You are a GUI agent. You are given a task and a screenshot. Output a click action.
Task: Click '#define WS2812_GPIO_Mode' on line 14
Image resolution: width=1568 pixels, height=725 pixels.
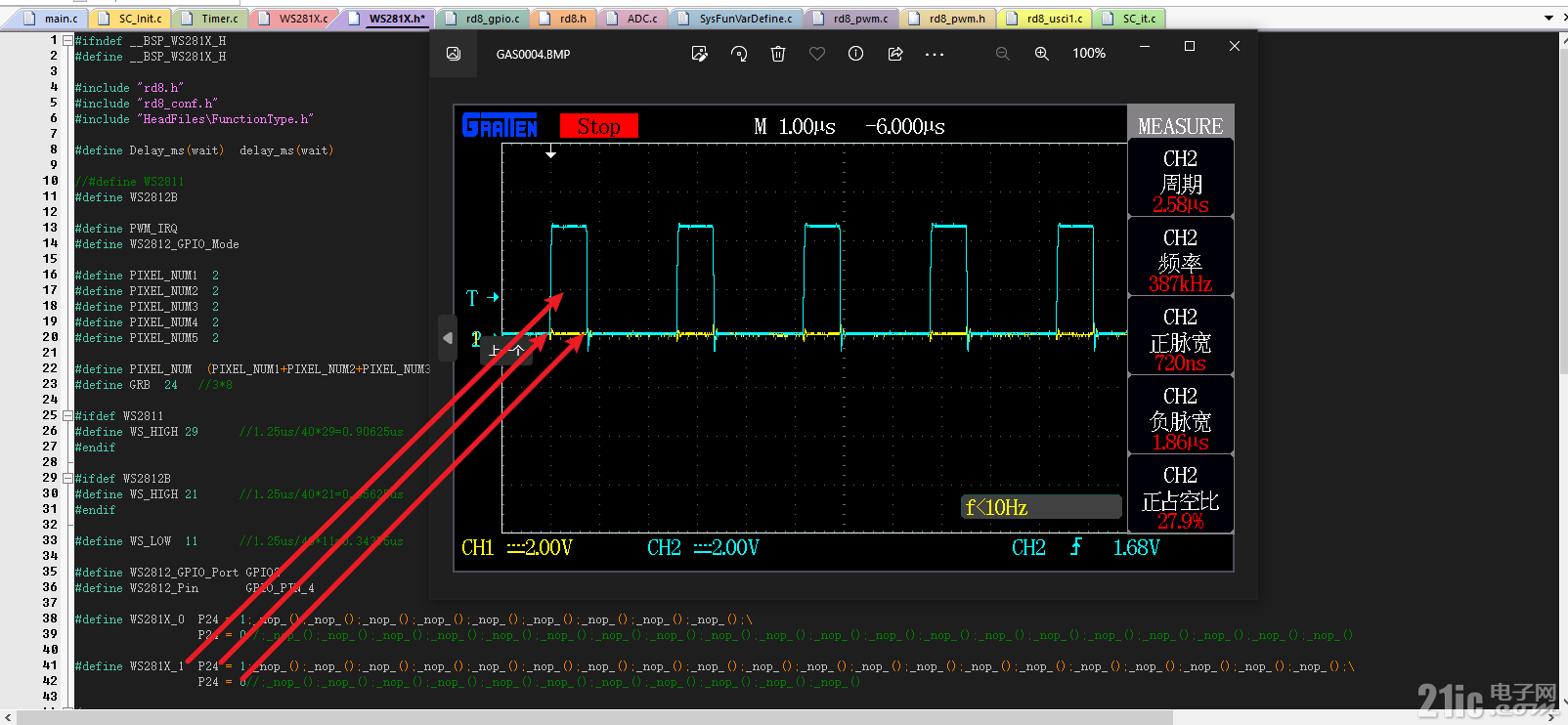click(157, 244)
